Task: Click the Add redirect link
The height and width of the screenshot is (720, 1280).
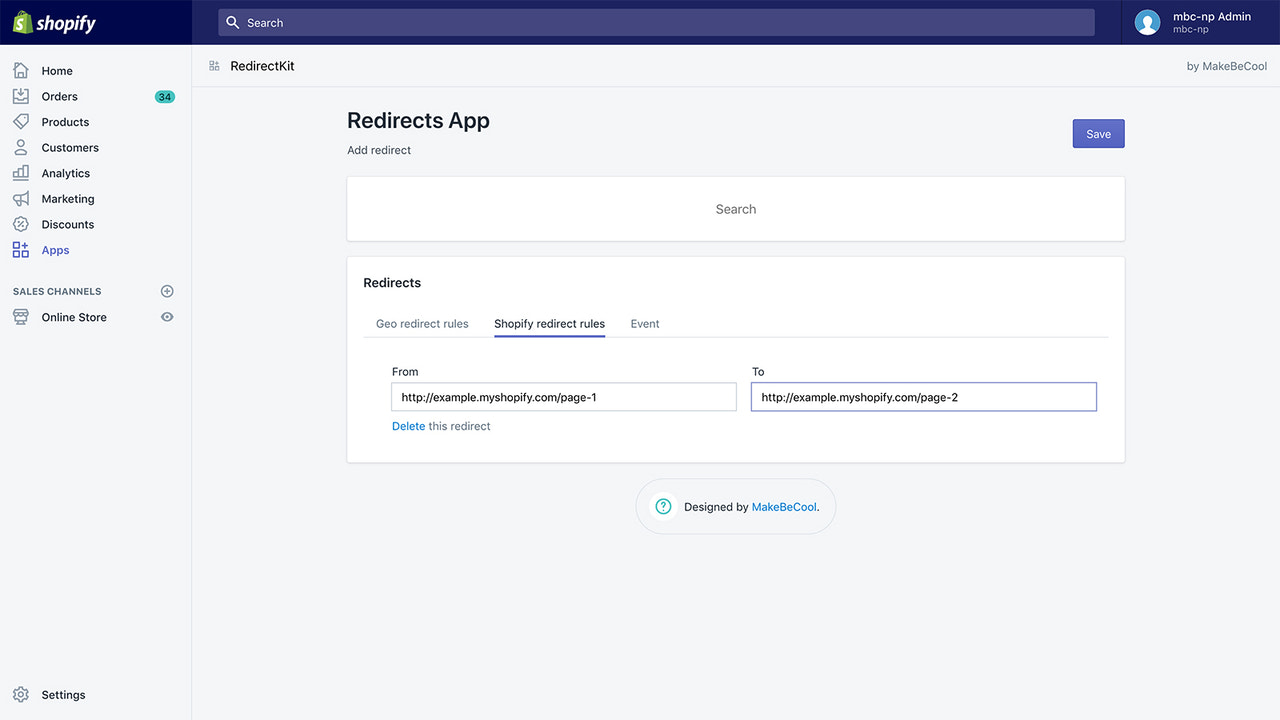Action: pyautogui.click(x=378, y=150)
